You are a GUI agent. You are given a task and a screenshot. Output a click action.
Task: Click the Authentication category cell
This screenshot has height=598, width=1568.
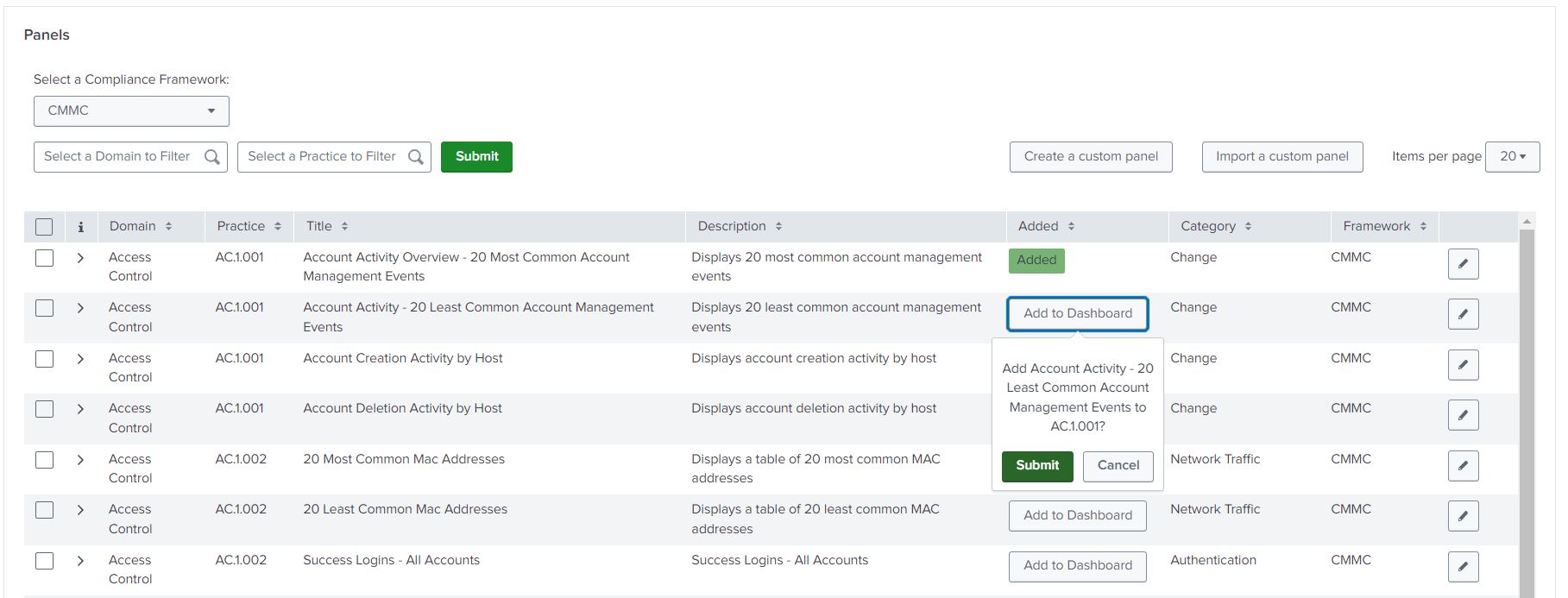point(1213,561)
